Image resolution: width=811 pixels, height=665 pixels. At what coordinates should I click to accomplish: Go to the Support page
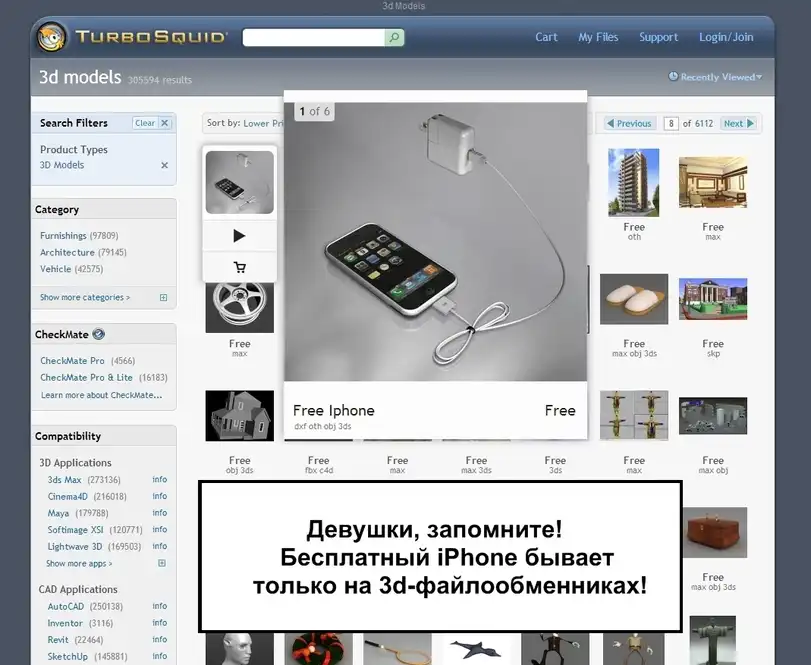tap(658, 37)
